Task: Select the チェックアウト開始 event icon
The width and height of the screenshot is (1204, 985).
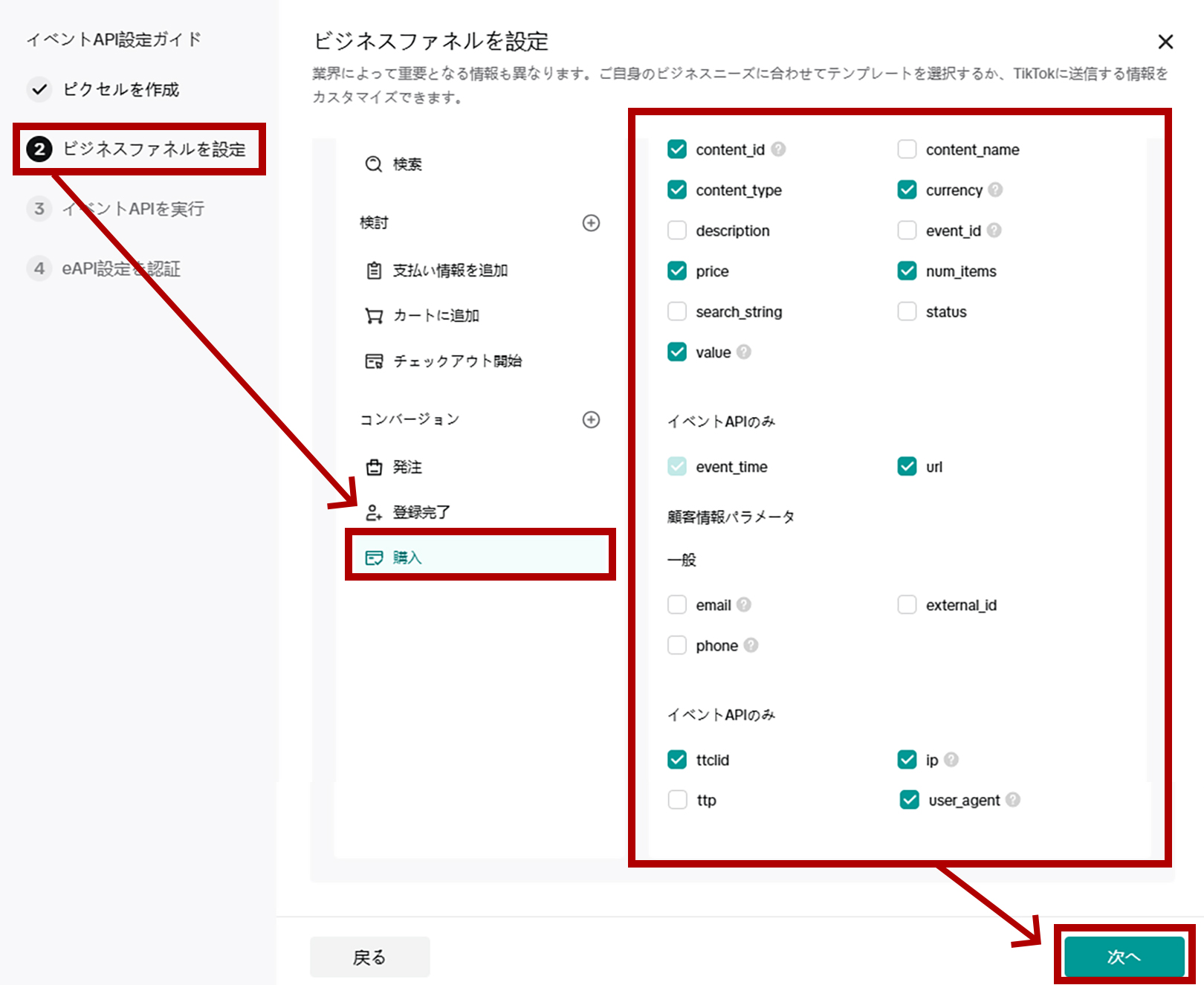Action: click(375, 361)
